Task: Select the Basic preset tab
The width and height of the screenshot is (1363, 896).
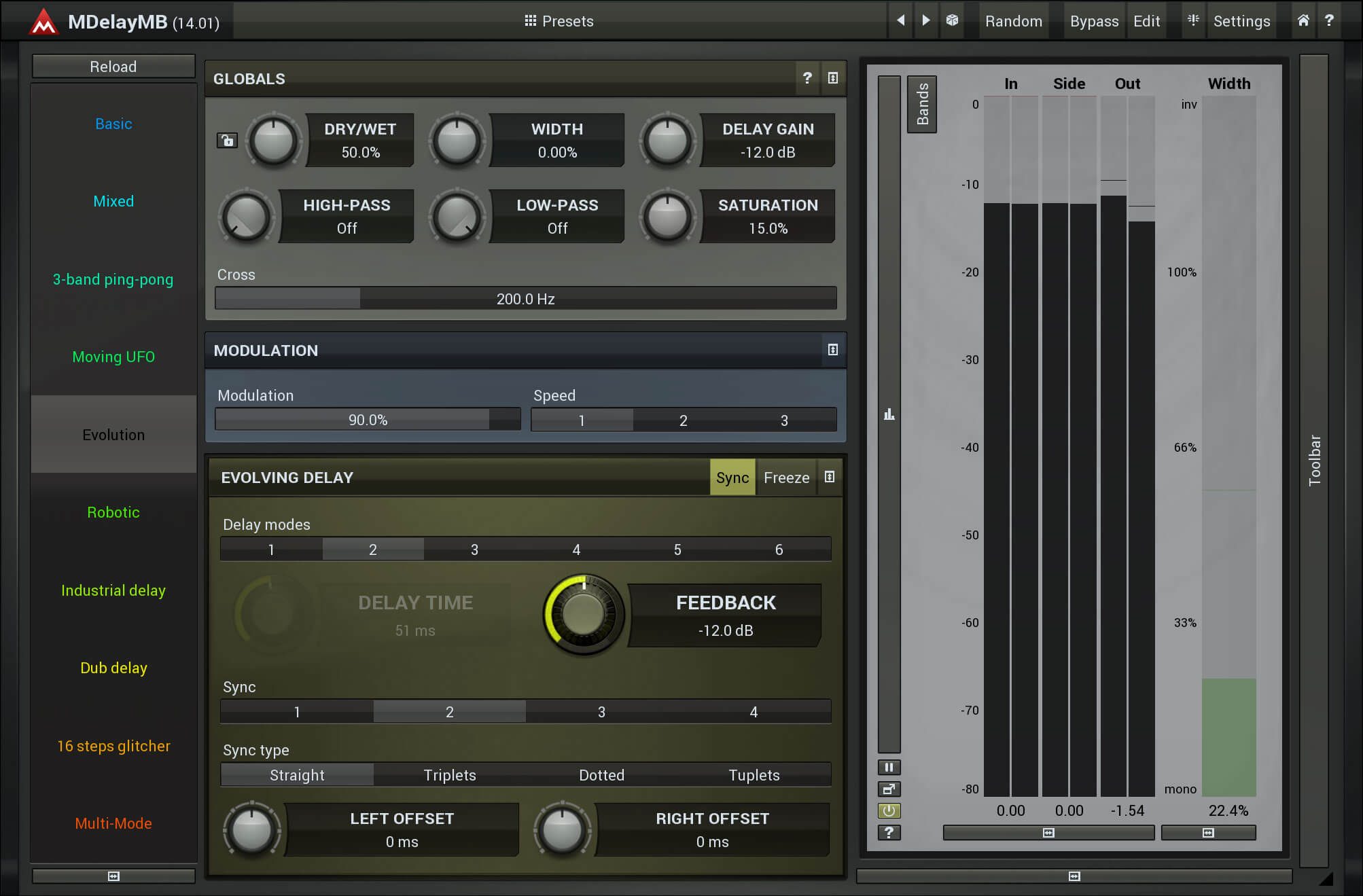Action: point(113,124)
